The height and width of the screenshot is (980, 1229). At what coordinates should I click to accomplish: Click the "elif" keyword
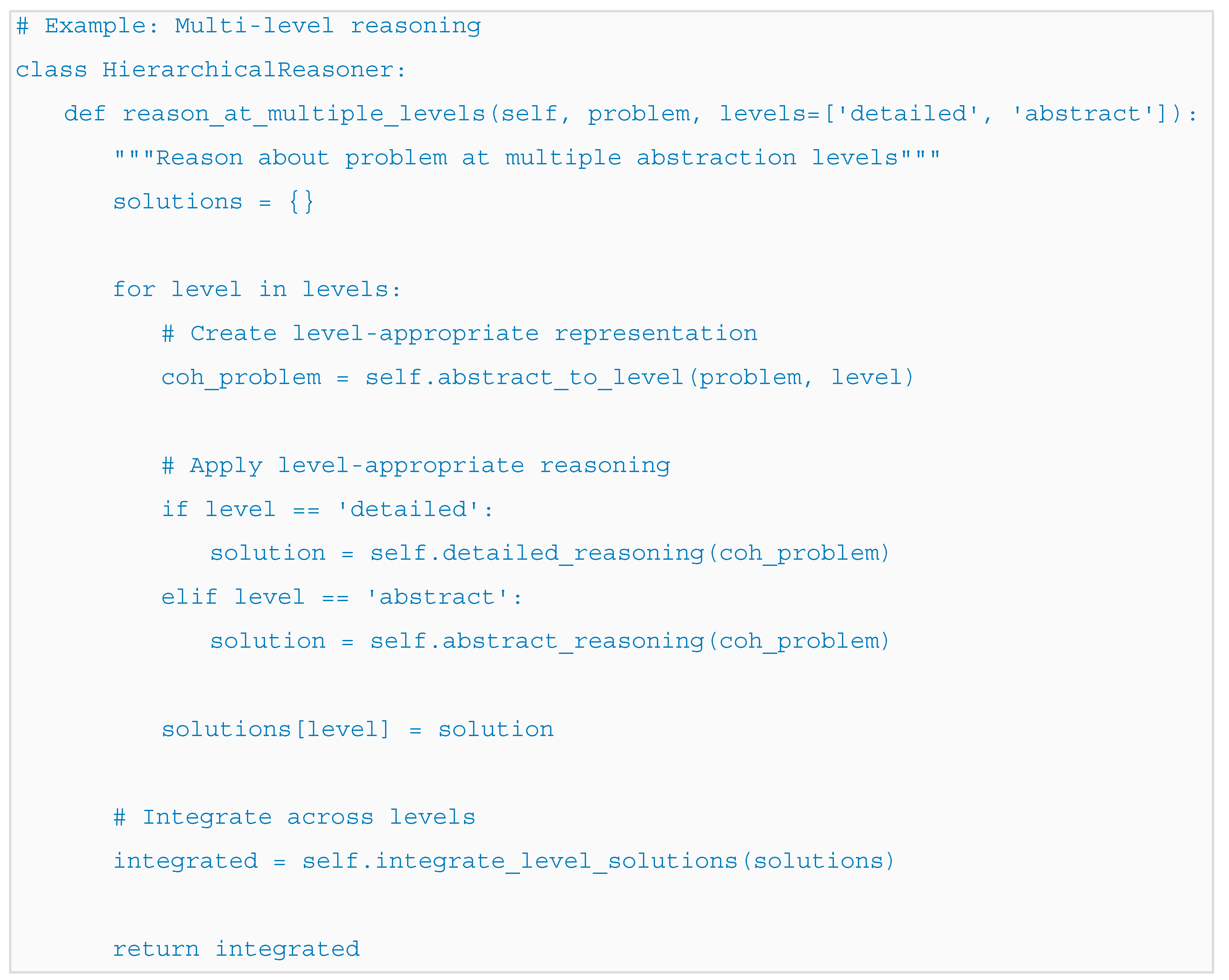tap(189, 598)
